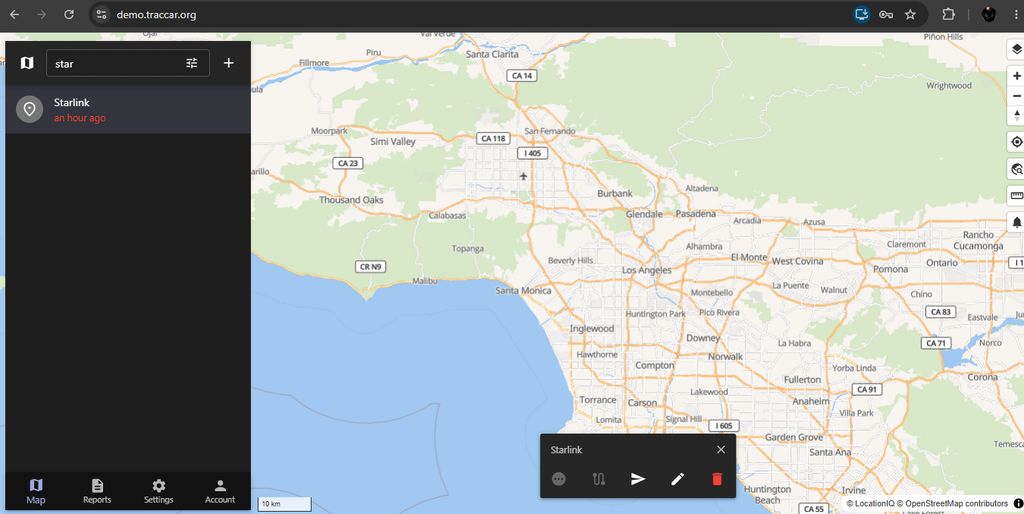Viewport: 1024px width, 514px height.
Task: Open the Settings tab in bottom navigation
Action: pos(159,491)
